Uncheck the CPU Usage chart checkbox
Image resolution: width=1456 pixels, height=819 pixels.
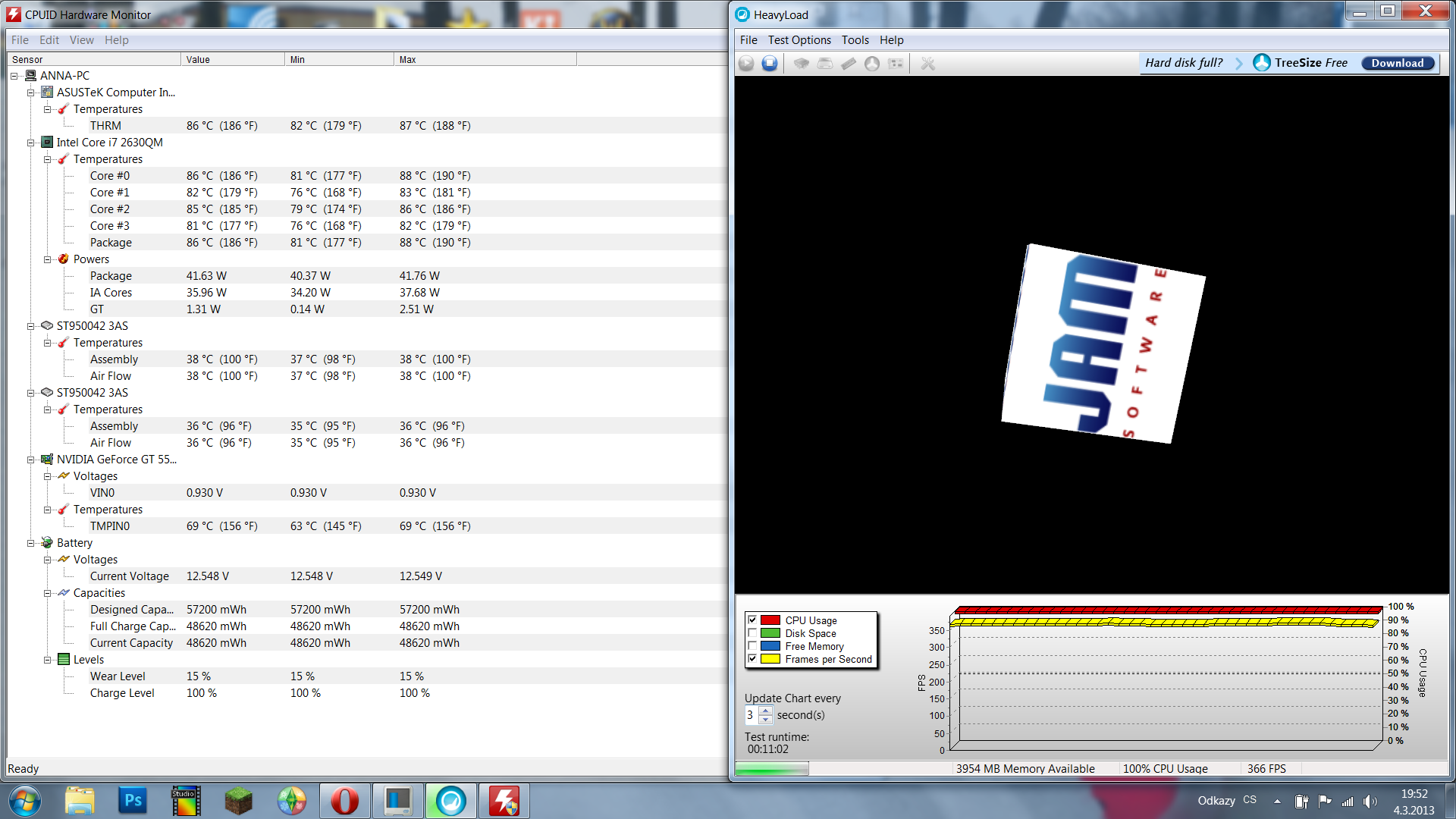pyautogui.click(x=752, y=620)
